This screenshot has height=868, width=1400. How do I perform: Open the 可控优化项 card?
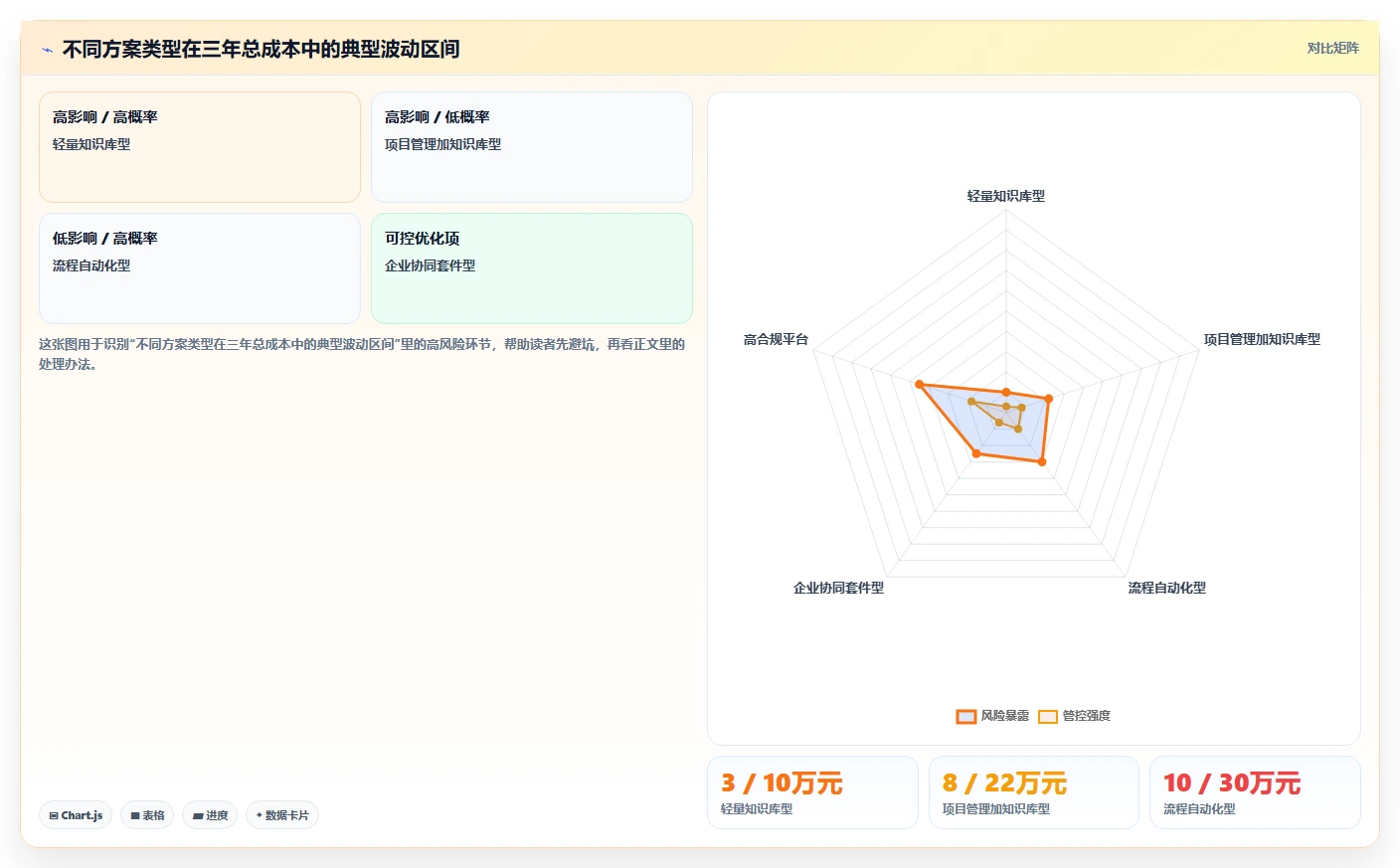[x=532, y=268]
